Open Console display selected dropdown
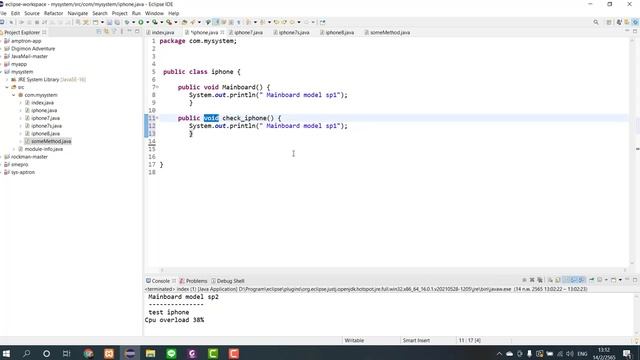640x360 pixels. (x=606, y=280)
